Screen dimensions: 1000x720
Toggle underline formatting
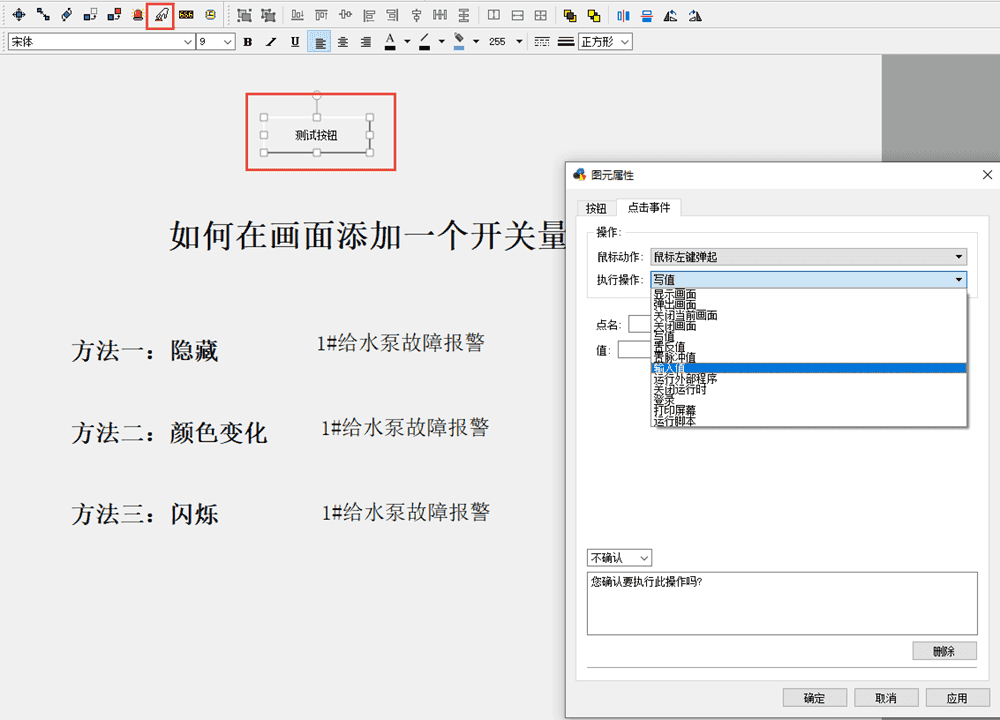(295, 41)
